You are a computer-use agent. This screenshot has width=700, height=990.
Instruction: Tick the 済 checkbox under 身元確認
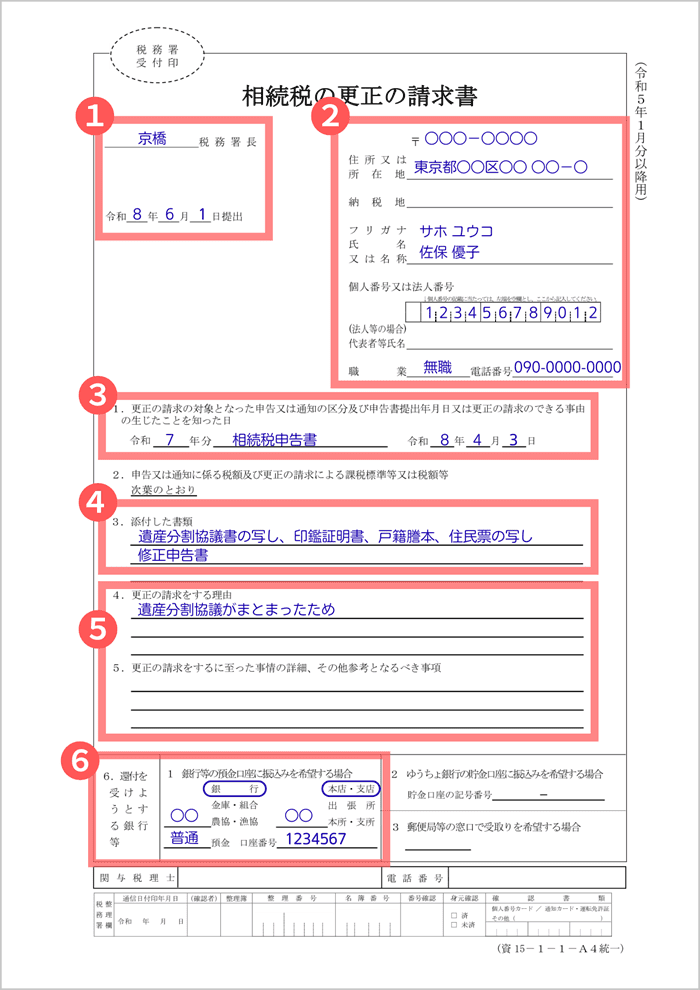pos(454,914)
